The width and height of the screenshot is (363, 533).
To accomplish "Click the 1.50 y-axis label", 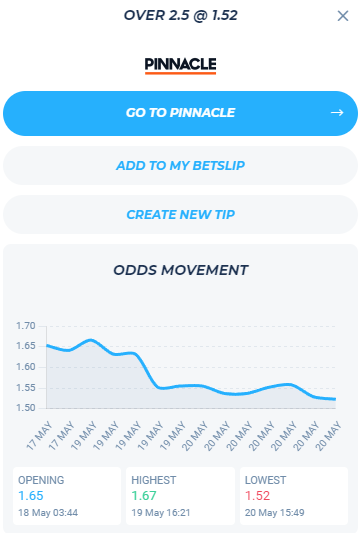I will click(x=26, y=408).
